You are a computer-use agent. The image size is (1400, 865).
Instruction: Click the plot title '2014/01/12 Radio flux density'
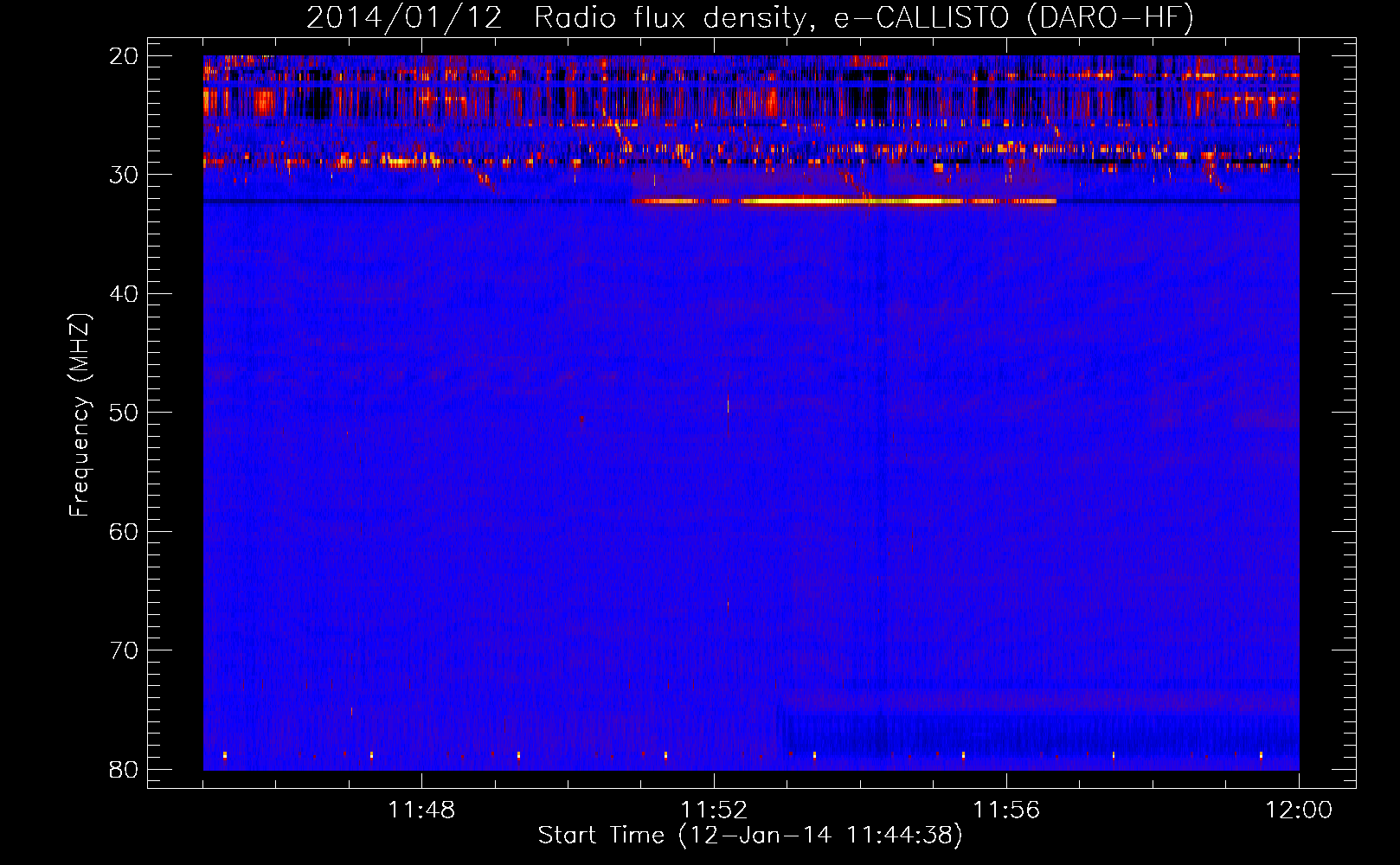pyautogui.click(x=750, y=17)
